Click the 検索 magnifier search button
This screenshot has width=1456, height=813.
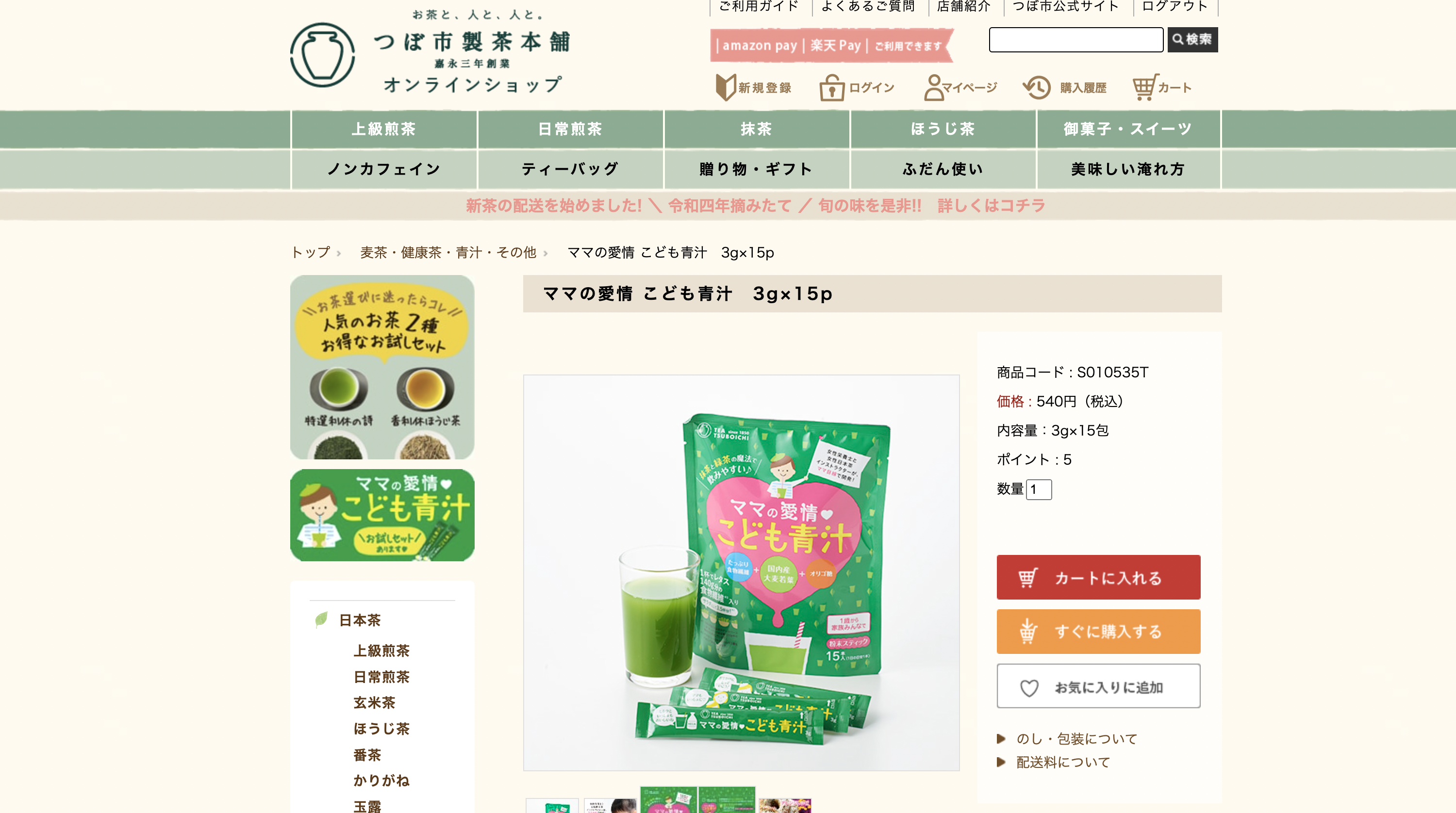[x=1192, y=40]
